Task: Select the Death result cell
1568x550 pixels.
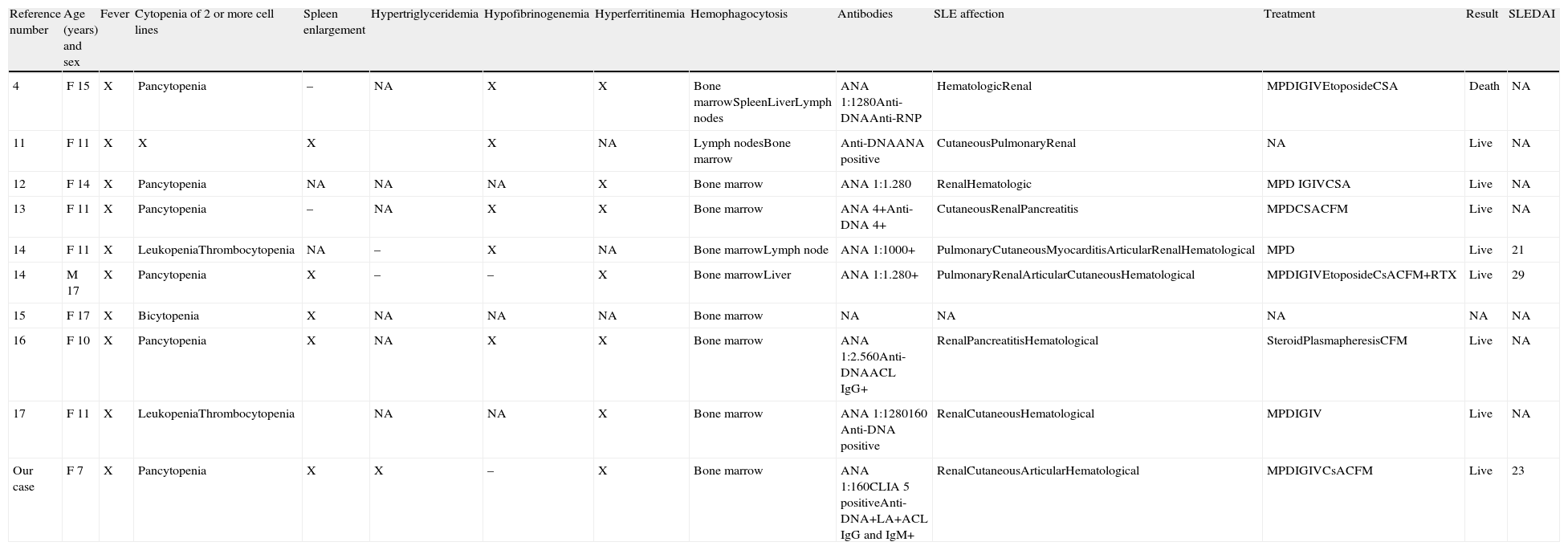Action: tap(1484, 87)
